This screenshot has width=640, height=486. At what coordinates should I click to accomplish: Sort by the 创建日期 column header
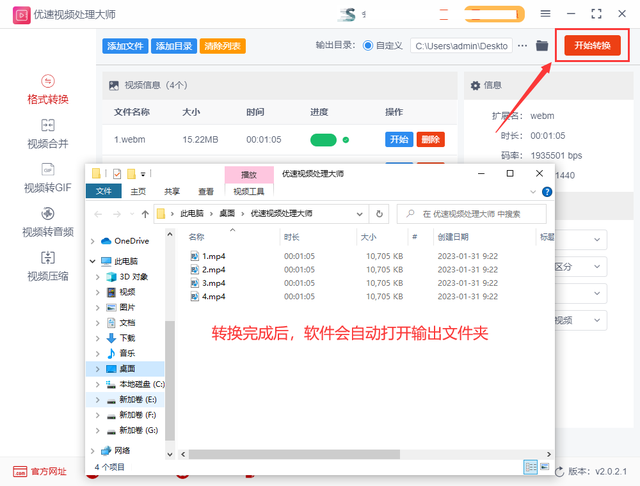453,237
